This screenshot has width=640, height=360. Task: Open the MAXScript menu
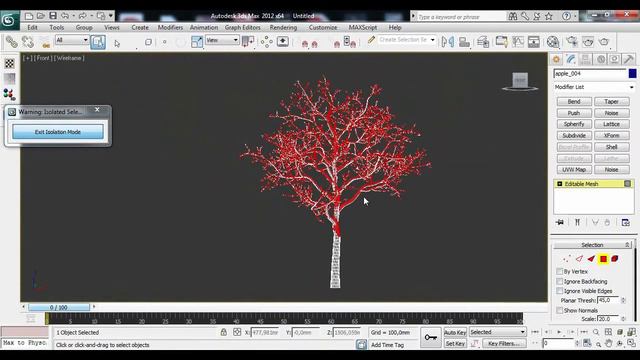click(x=363, y=28)
